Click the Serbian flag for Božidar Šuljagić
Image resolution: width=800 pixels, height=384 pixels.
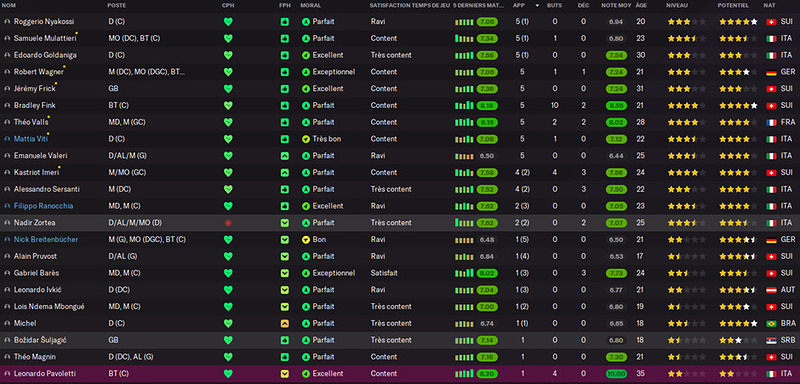(771, 340)
